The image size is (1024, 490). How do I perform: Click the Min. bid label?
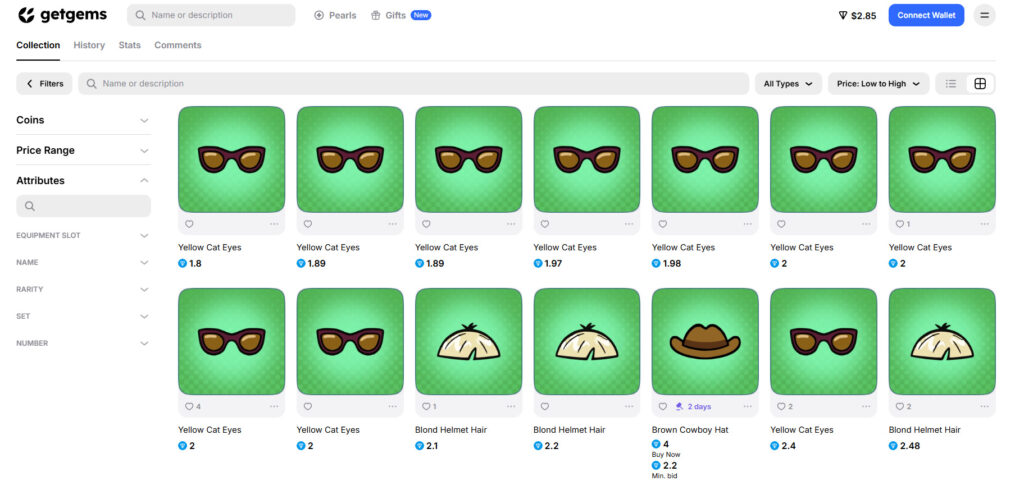[x=665, y=476]
